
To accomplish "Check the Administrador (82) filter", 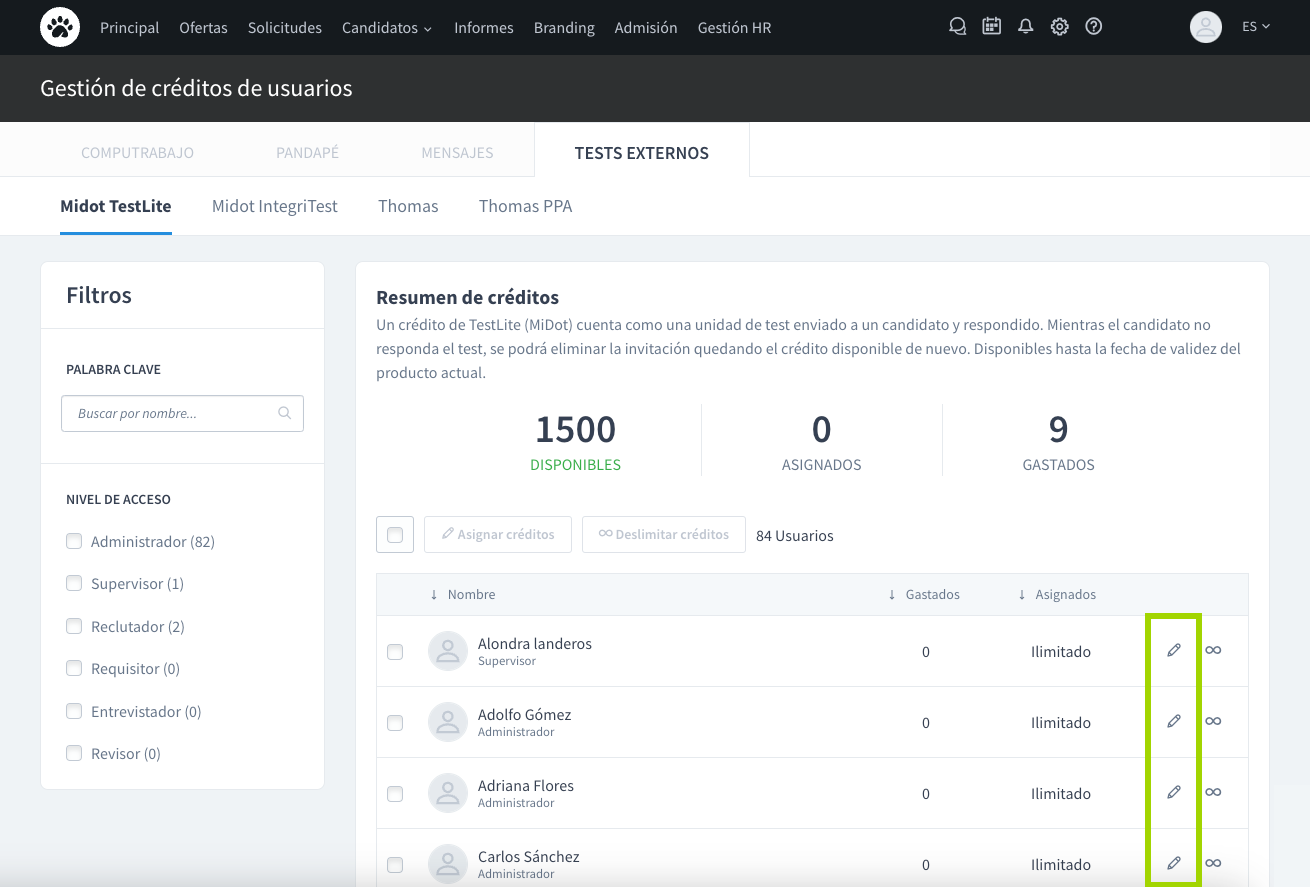I will [74, 542].
